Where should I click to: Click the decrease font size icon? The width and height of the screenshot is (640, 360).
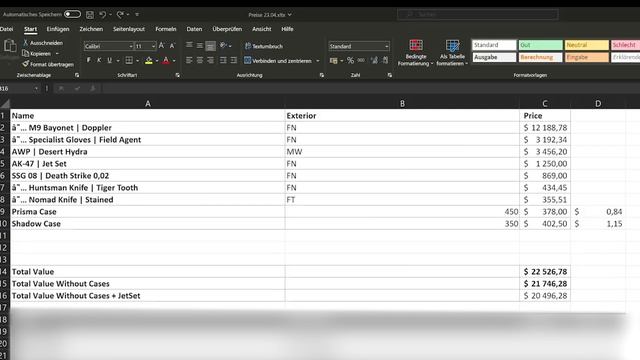[x=172, y=46]
